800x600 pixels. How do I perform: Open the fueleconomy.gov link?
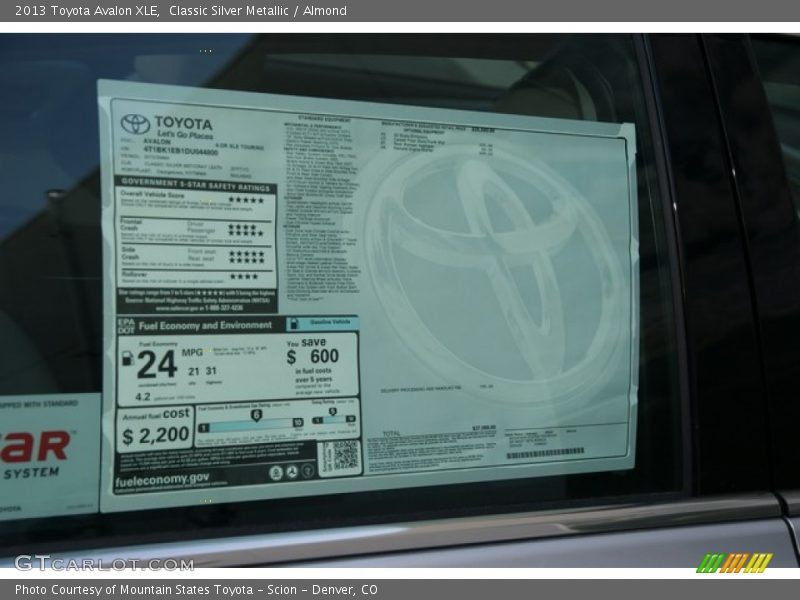[164, 478]
